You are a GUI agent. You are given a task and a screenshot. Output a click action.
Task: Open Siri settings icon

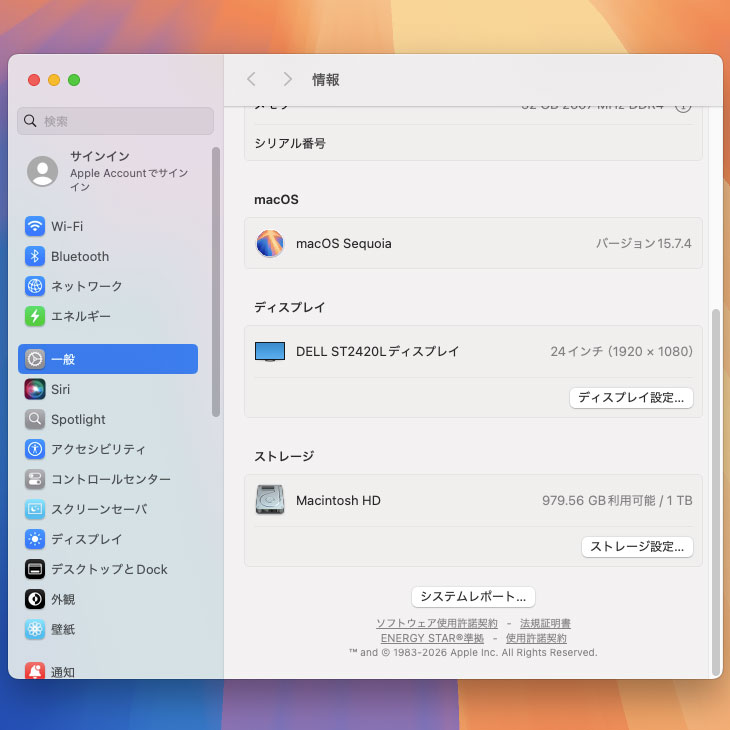coord(35,390)
